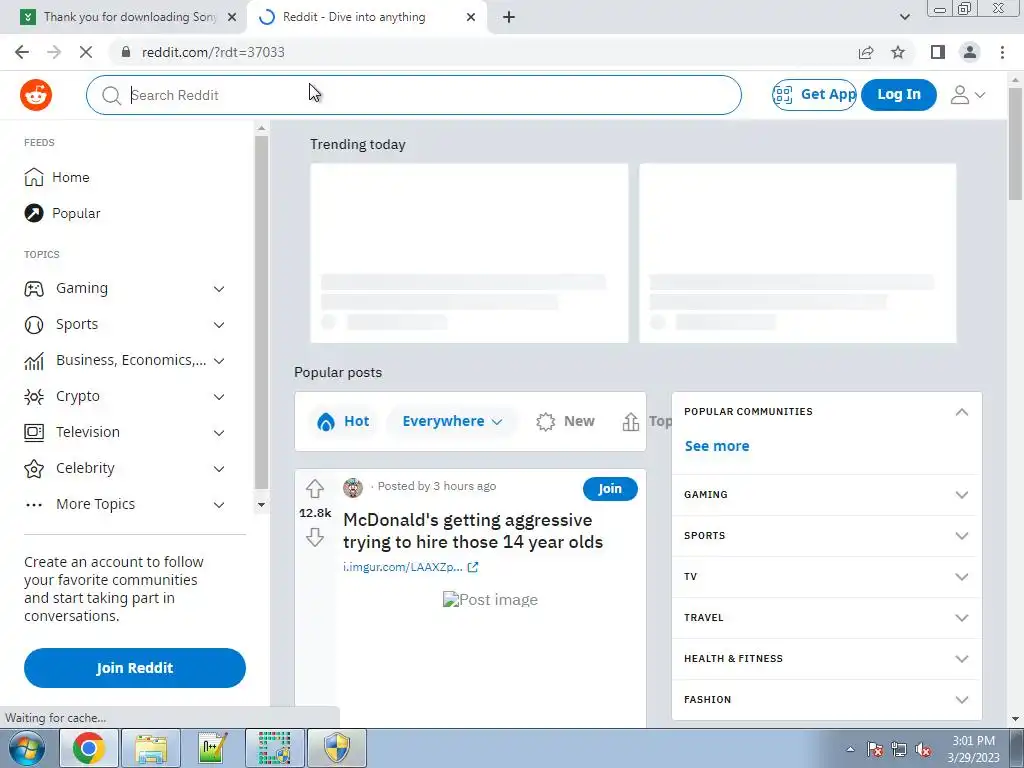Open the user account menu icon
This screenshot has width=1024, height=768.
tap(967, 95)
